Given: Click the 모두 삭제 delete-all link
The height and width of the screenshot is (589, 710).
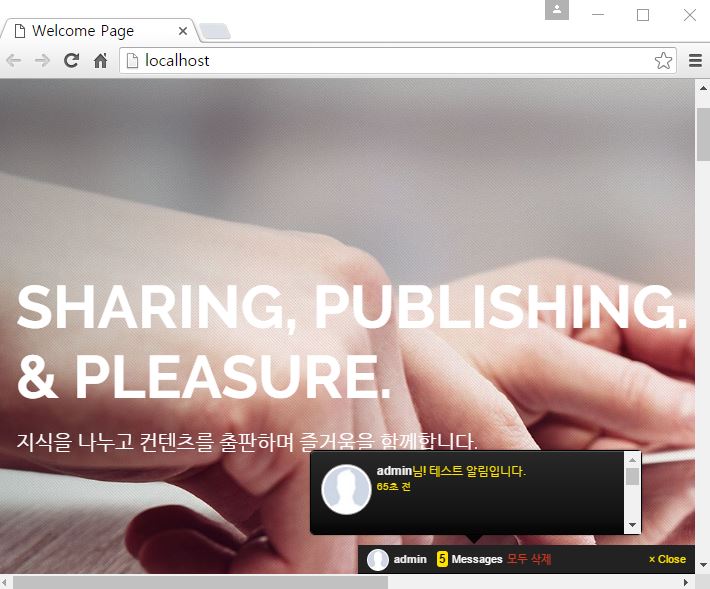Looking at the screenshot, I should (529, 560).
